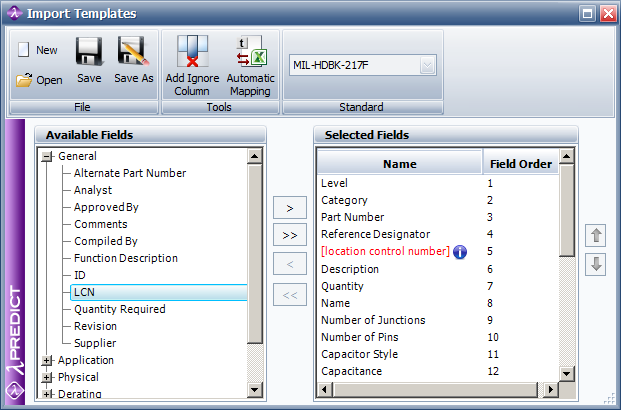
Task: Click the Field Order column header
Action: [x=521, y=164]
